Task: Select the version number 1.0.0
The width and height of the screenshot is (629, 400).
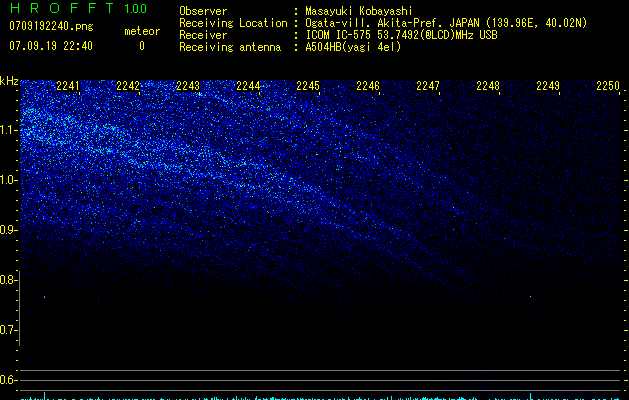Action: click(x=136, y=9)
